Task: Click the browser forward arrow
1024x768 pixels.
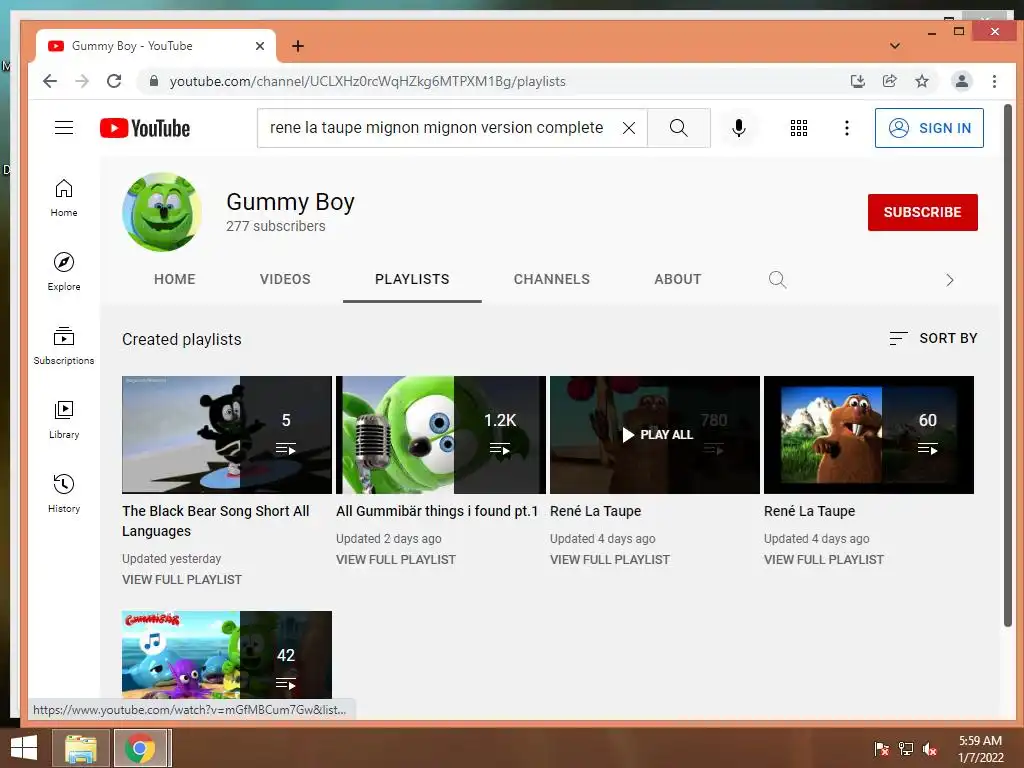Action: coord(82,81)
